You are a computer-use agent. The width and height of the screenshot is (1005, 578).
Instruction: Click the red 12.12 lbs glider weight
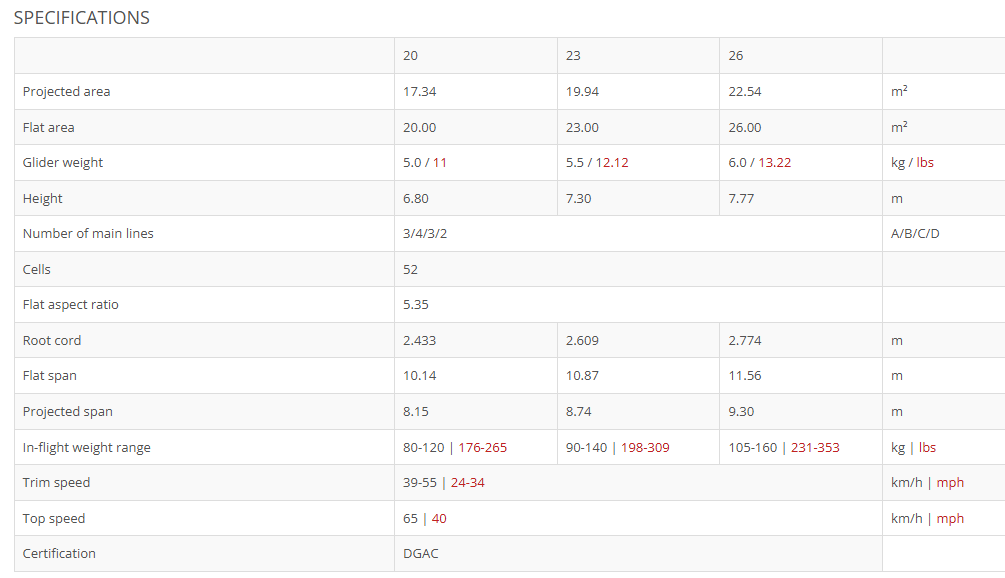click(x=612, y=163)
